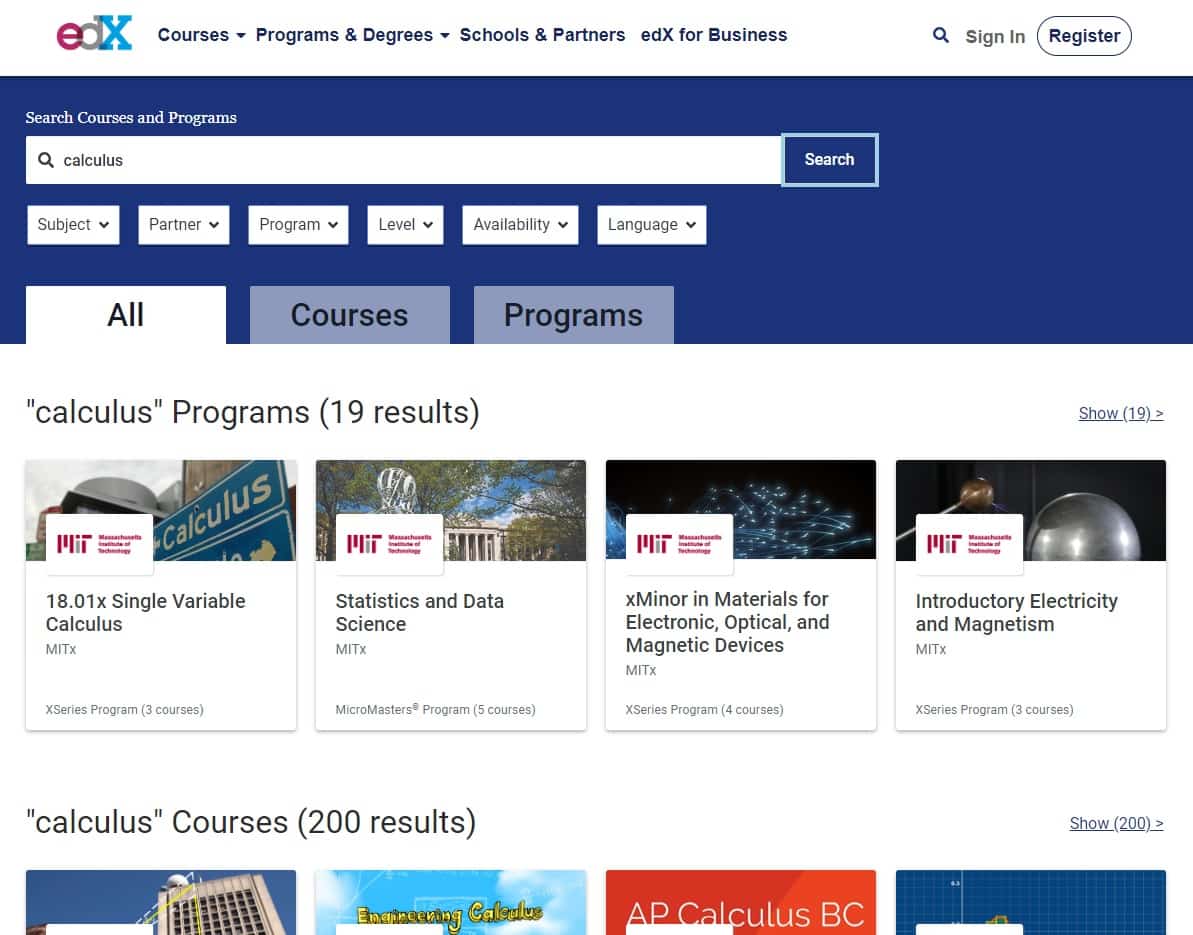Click the blue grid graph course thumbnail
The height and width of the screenshot is (935, 1193).
click(x=1030, y=902)
